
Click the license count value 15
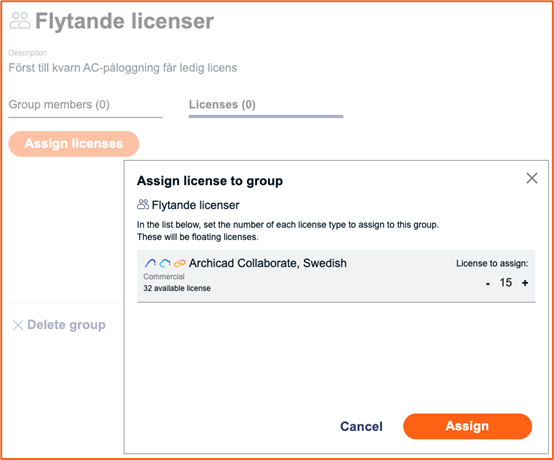pos(506,282)
